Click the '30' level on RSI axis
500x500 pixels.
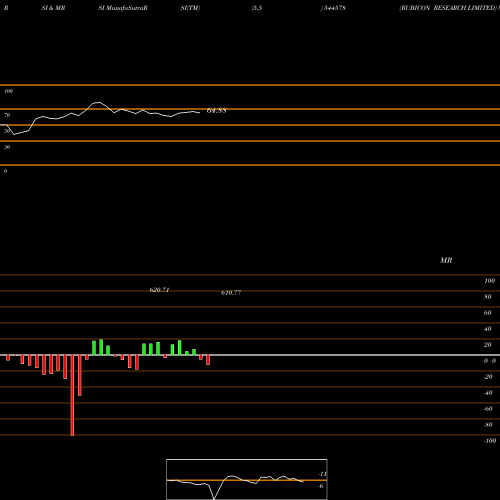(x=7, y=147)
